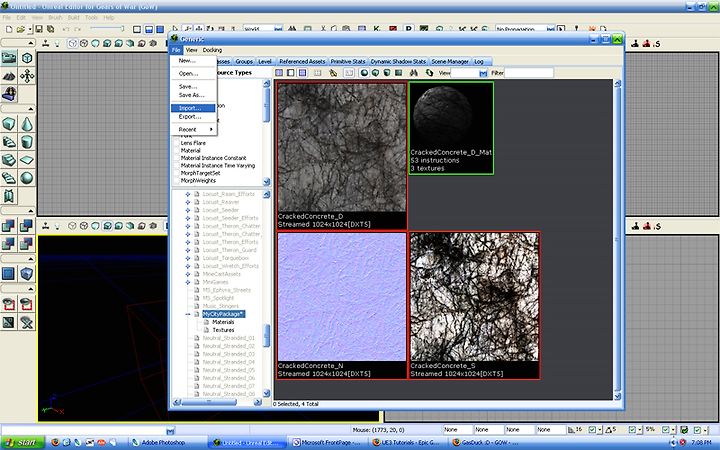Click the Windows Start button

[x=22, y=443]
